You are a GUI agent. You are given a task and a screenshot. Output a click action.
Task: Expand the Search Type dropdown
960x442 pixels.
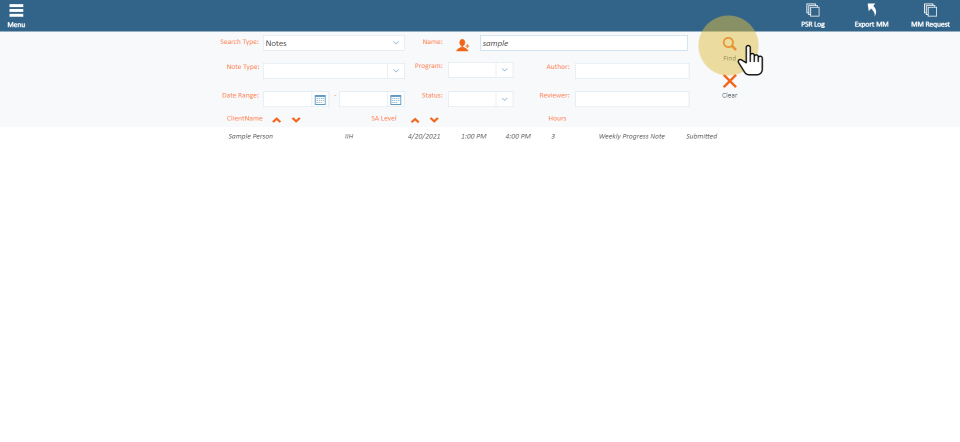pyautogui.click(x=396, y=43)
